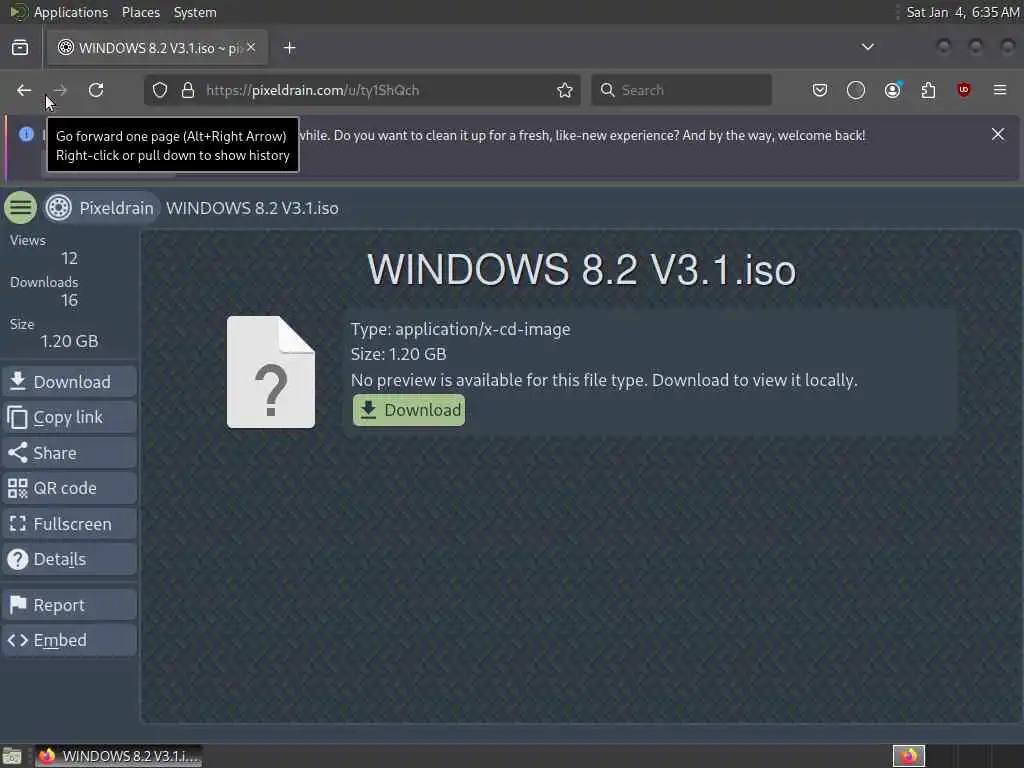Reload the current page
Image resolution: width=1024 pixels, height=768 pixels.
click(96, 90)
